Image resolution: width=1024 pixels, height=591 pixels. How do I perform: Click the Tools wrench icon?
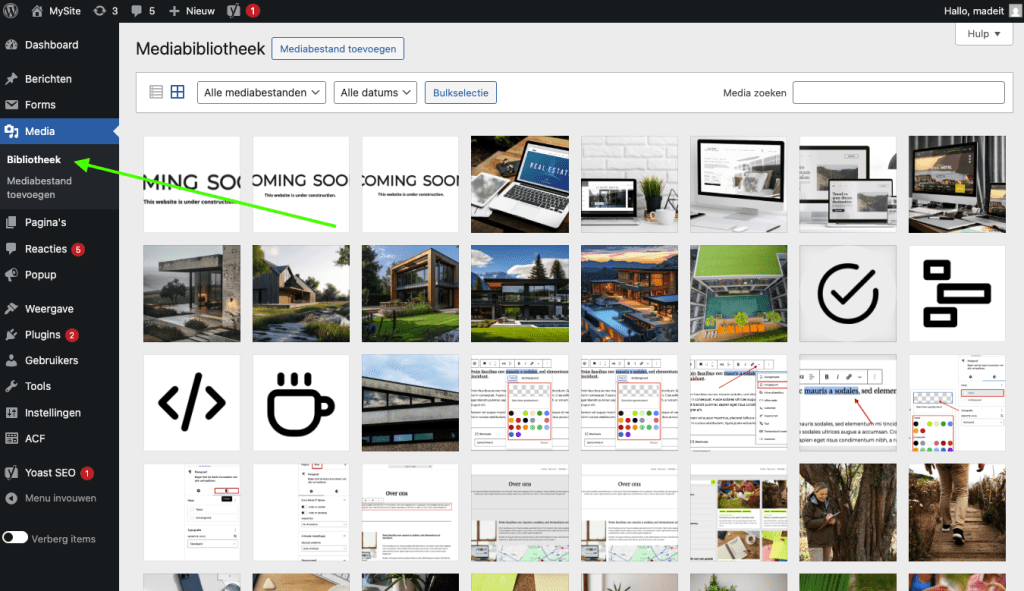(x=11, y=386)
